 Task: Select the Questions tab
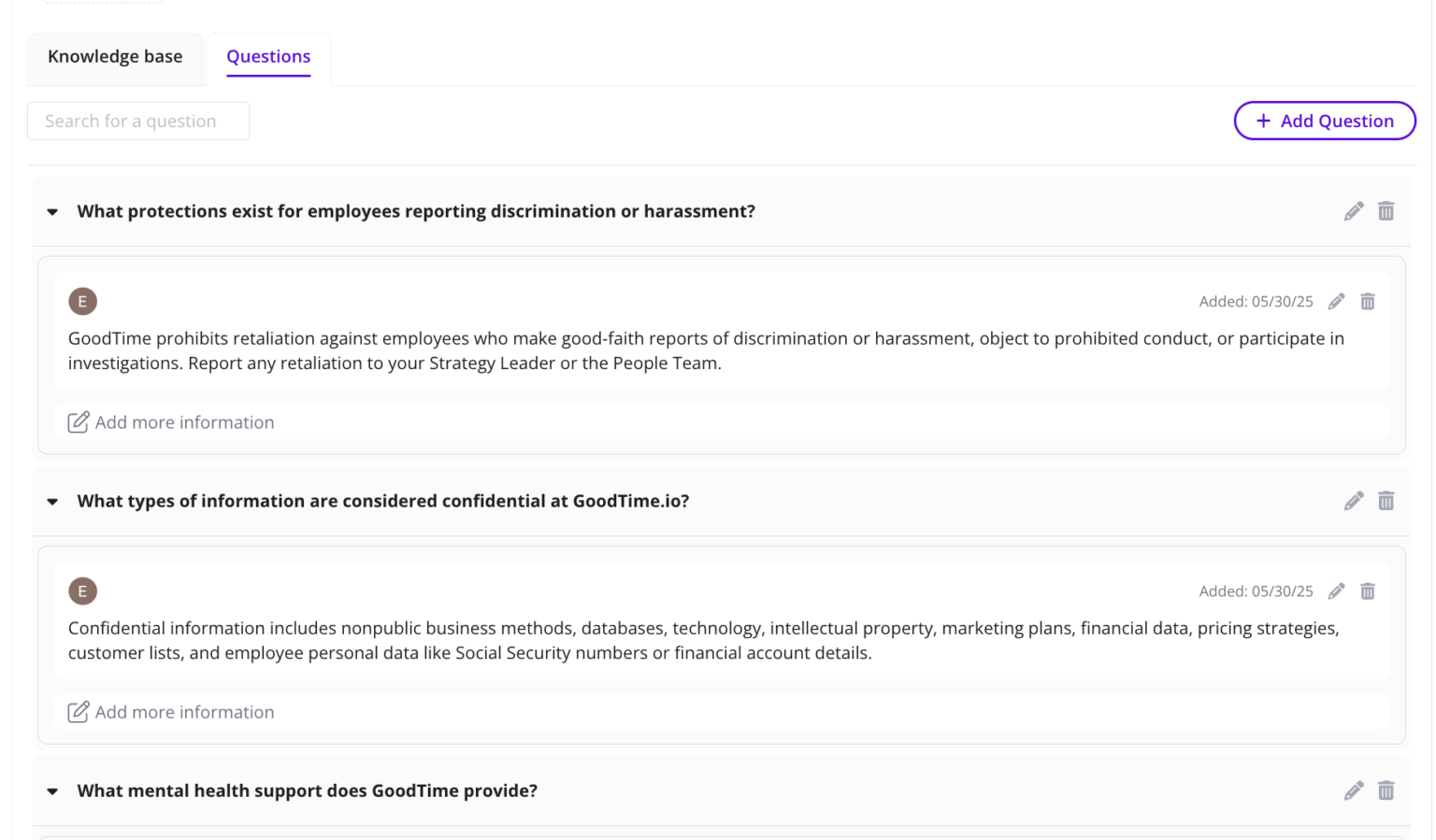click(268, 57)
